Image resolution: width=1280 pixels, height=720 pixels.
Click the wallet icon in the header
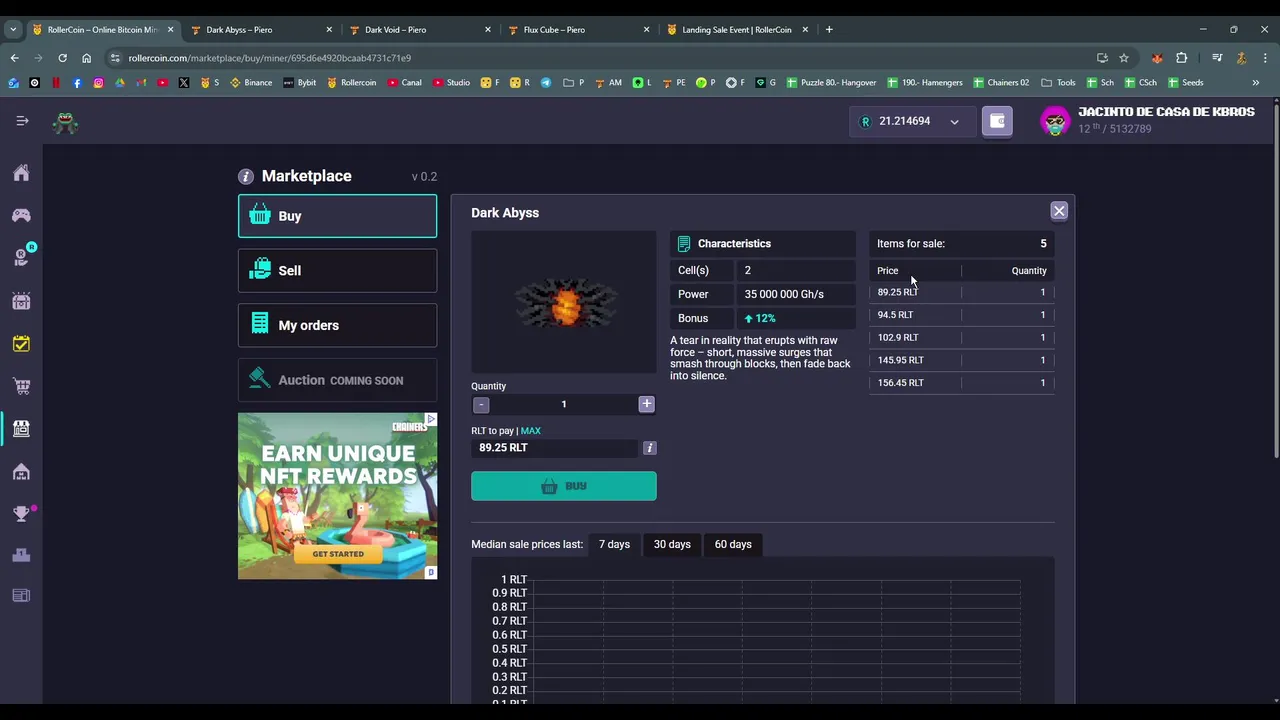[x=997, y=121]
